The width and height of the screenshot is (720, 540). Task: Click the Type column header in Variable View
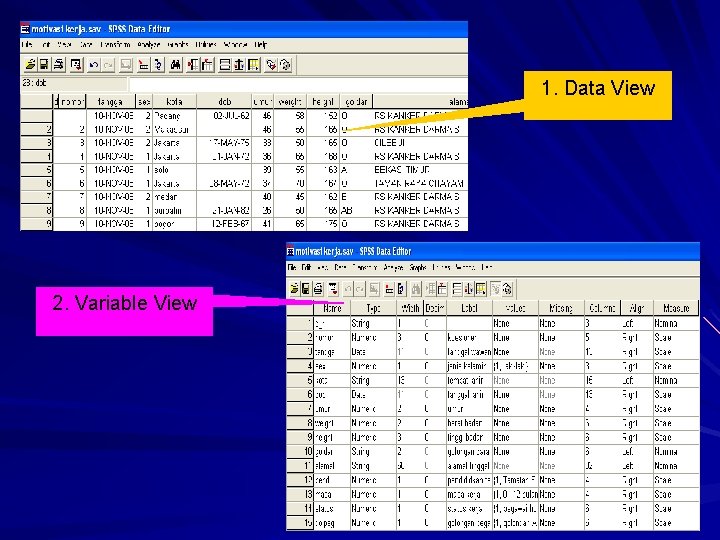[x=373, y=308]
